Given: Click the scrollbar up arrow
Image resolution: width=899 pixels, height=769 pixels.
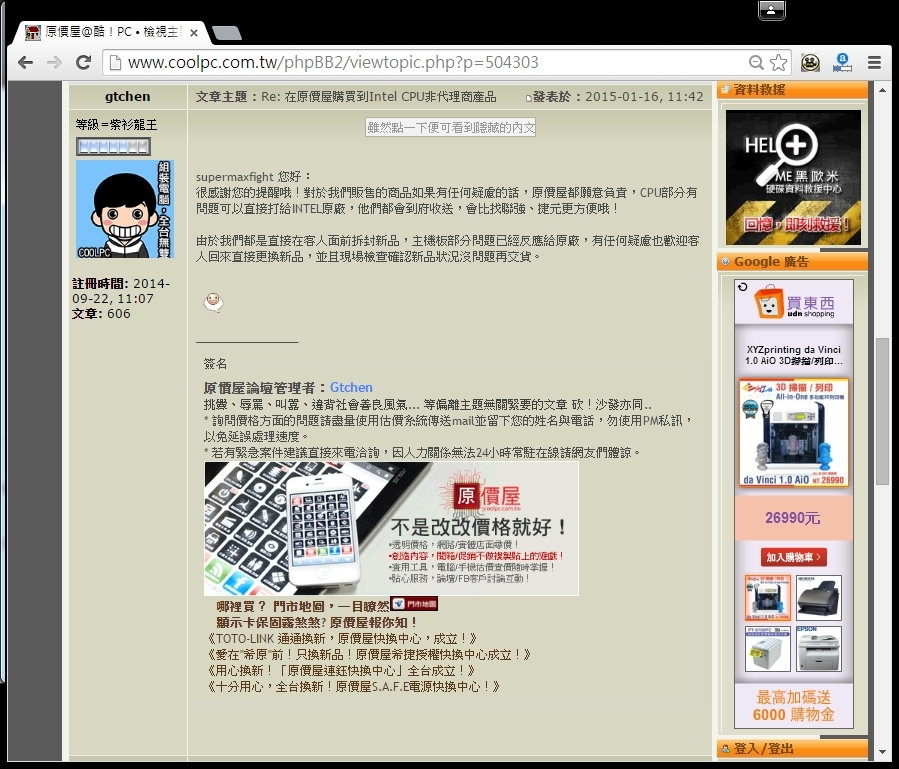Looking at the screenshot, I should [882, 91].
